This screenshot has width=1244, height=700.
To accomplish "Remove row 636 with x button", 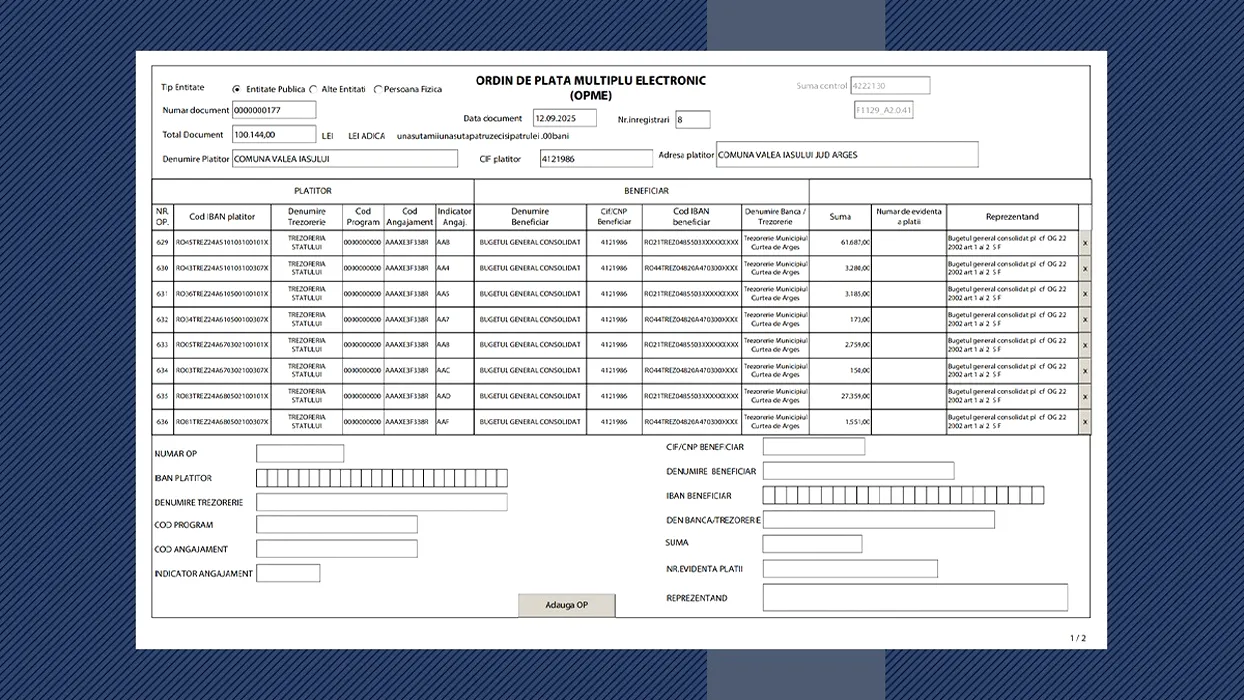I will point(1085,422).
